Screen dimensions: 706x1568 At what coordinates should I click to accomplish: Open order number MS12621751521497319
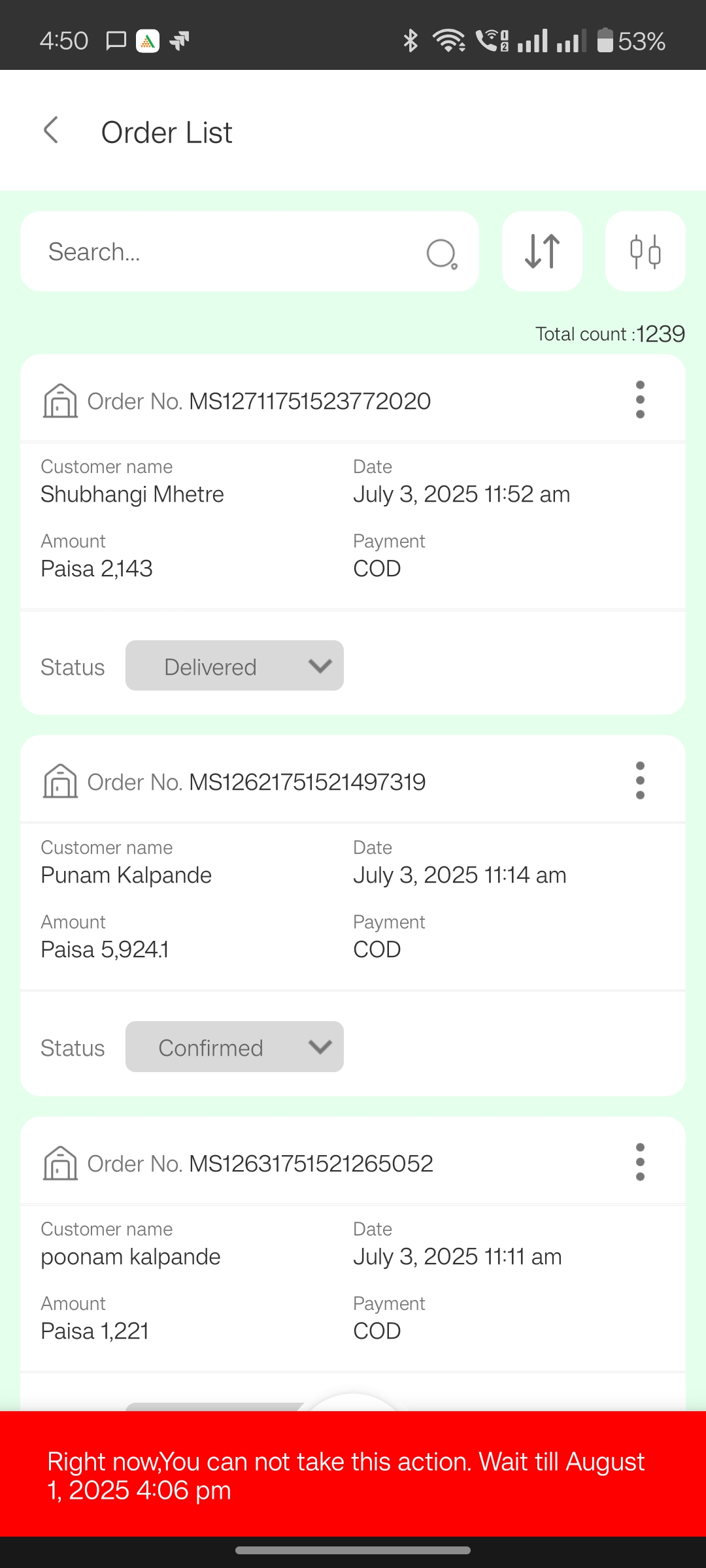coord(307,782)
